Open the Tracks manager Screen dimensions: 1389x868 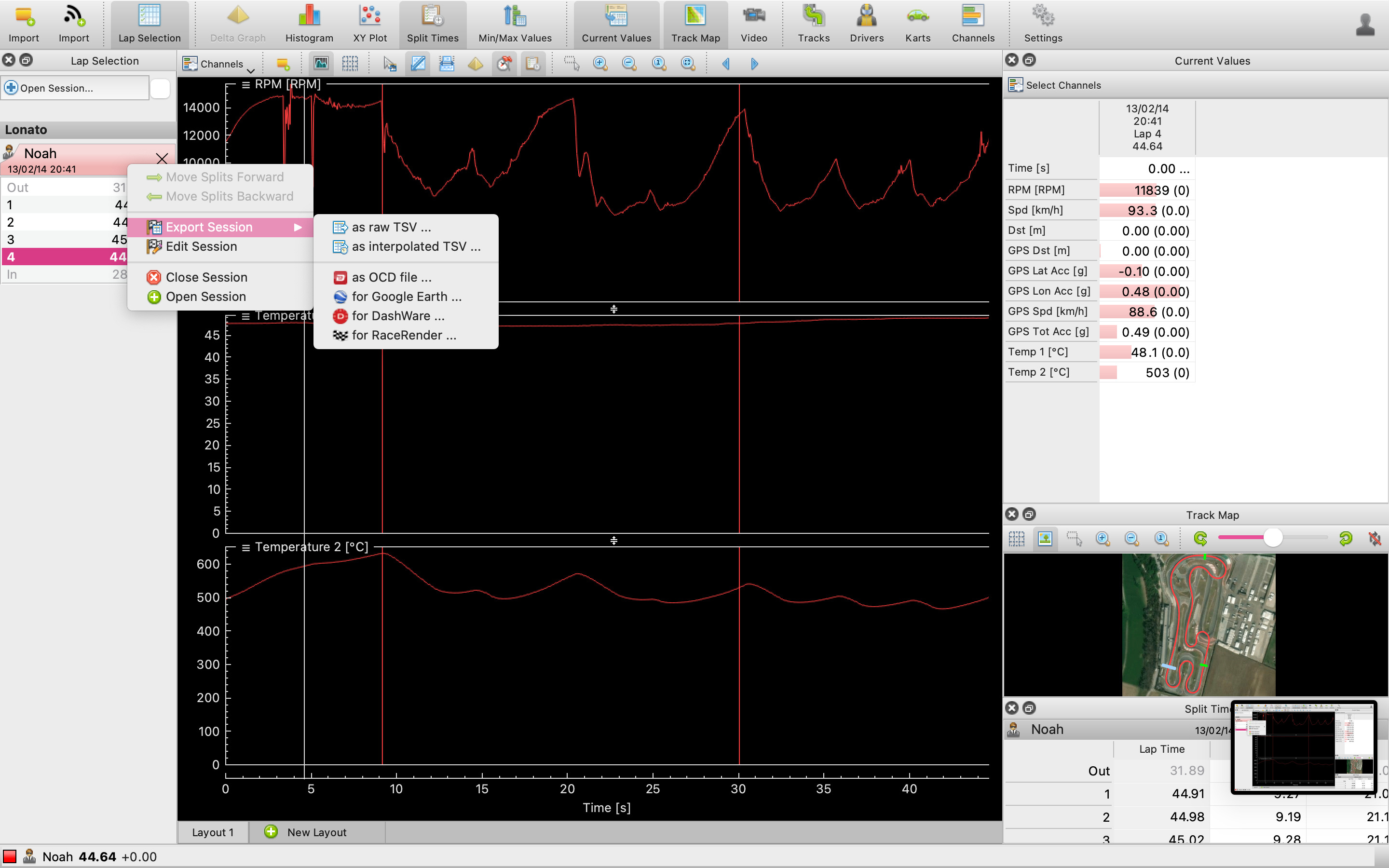click(x=813, y=23)
